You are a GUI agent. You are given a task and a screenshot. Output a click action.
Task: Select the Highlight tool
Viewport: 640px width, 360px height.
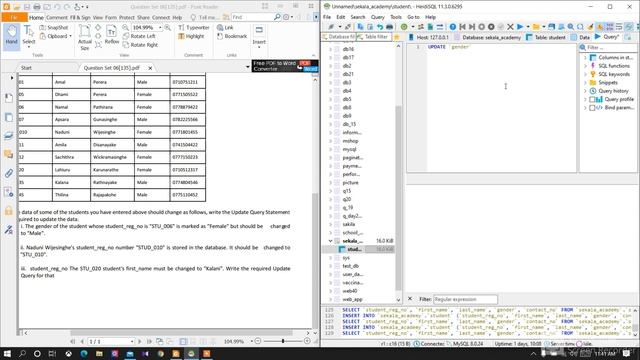[x=191, y=36]
